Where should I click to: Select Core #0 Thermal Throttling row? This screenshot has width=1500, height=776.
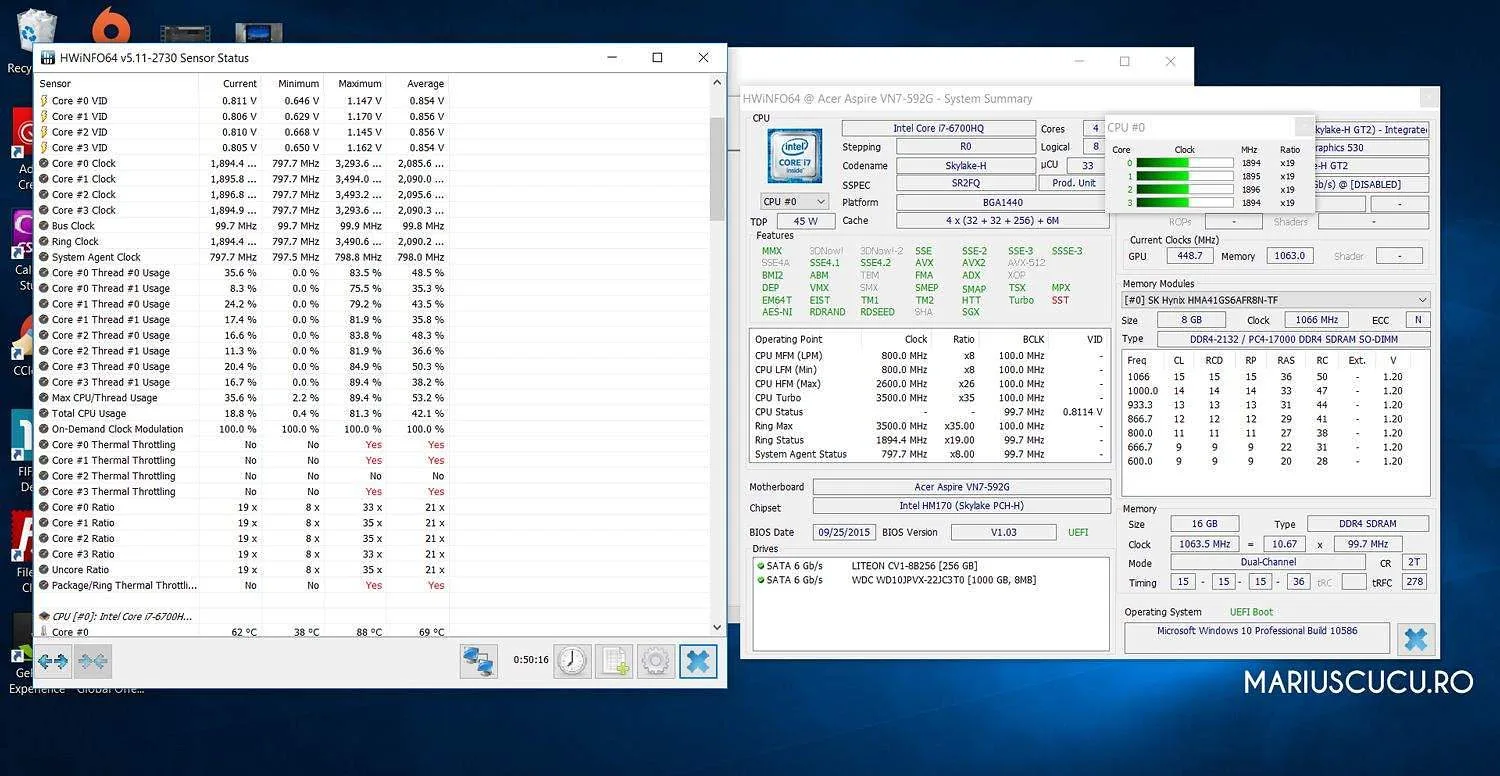click(x=242, y=445)
